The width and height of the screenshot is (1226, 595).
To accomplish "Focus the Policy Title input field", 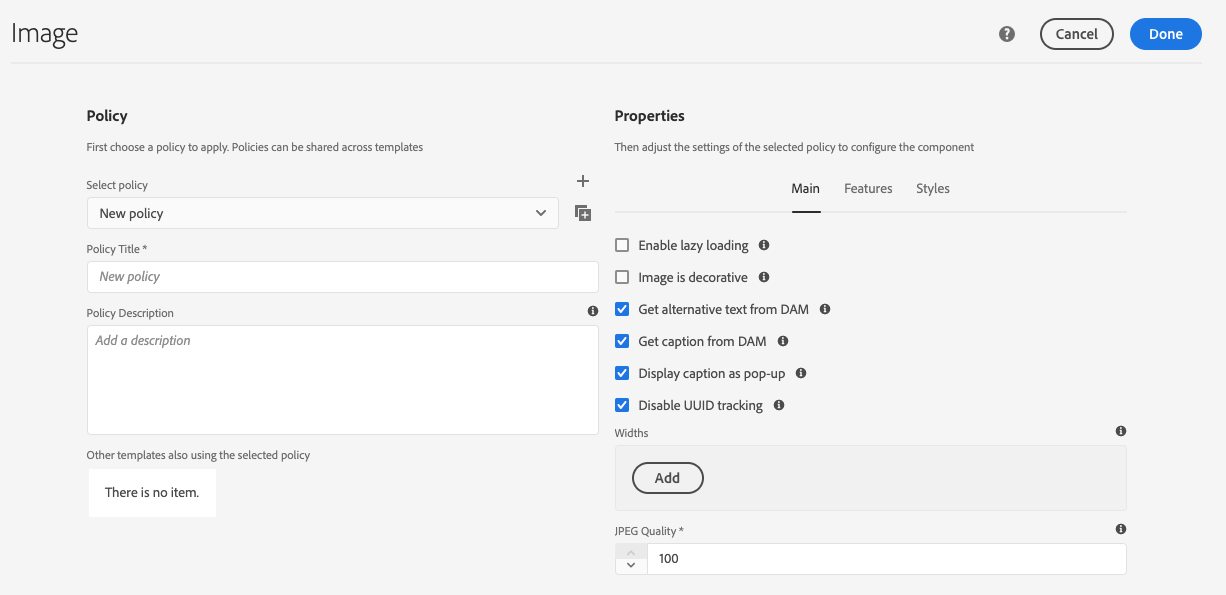I will (342, 277).
